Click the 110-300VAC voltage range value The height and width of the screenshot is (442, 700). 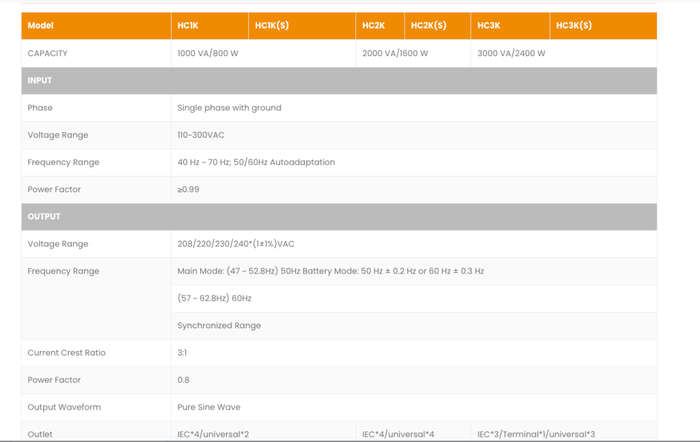tap(200, 135)
